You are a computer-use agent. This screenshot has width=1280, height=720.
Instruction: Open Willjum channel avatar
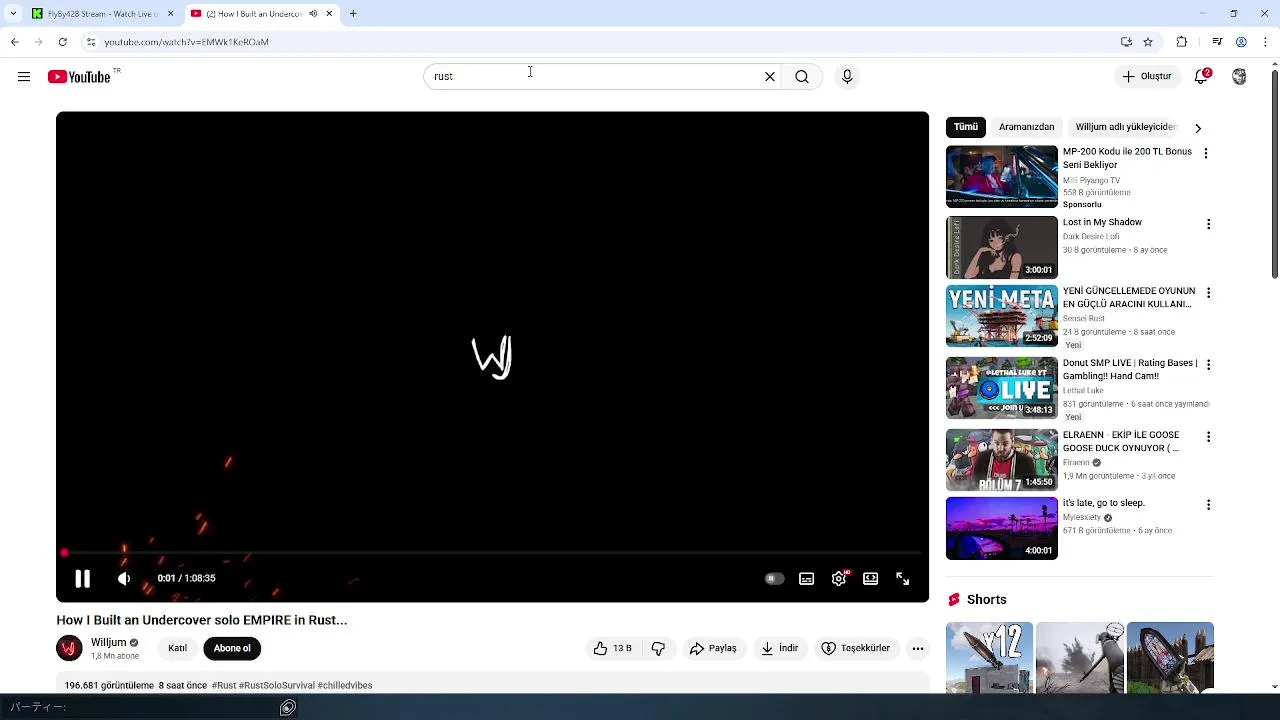tap(69, 648)
